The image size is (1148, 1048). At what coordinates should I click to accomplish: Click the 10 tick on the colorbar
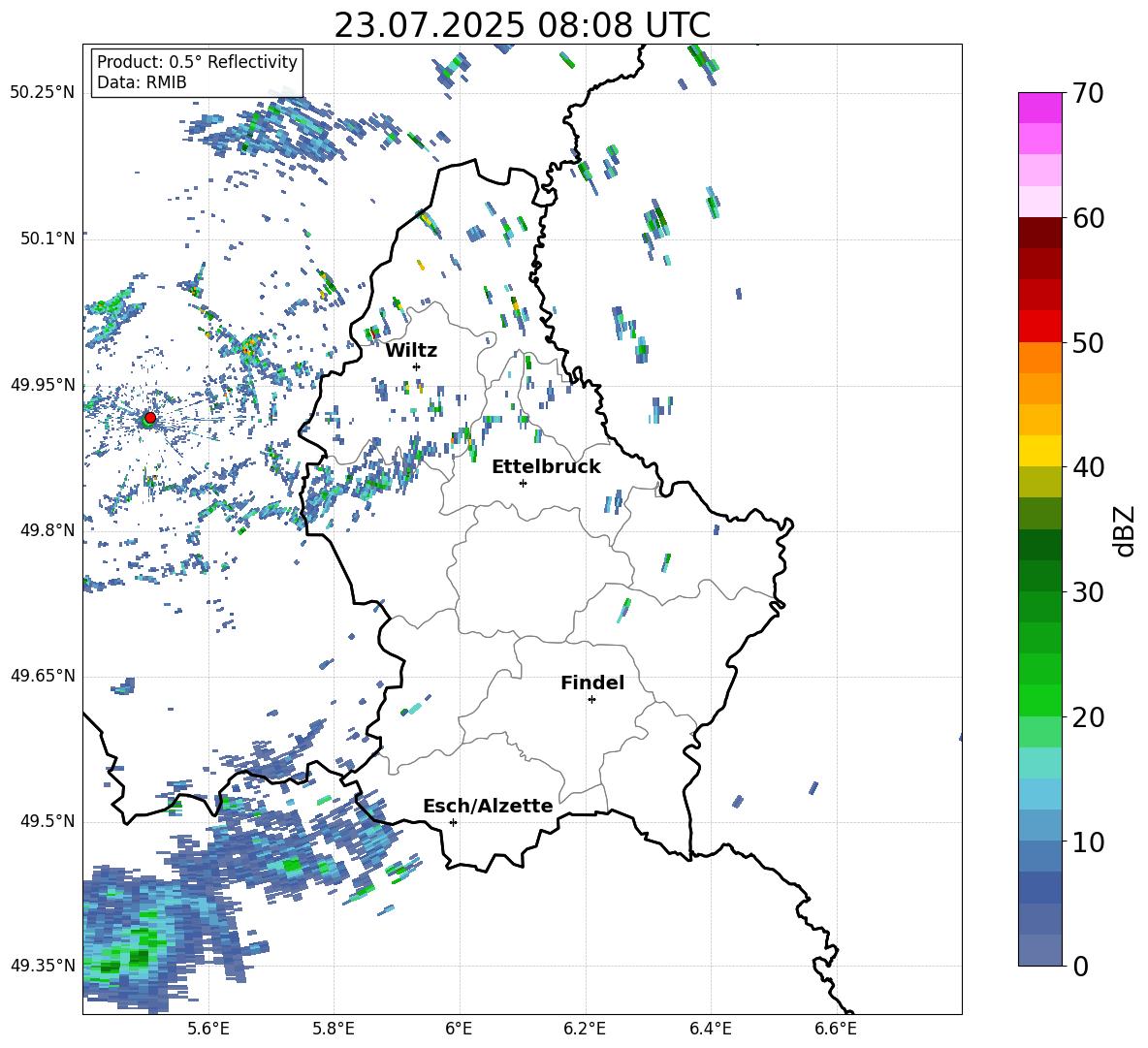1088,842
